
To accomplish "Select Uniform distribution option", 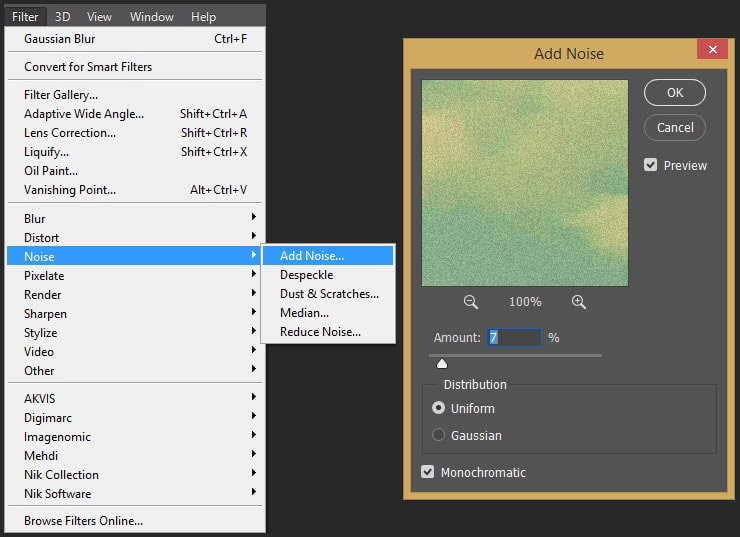I will click(439, 408).
